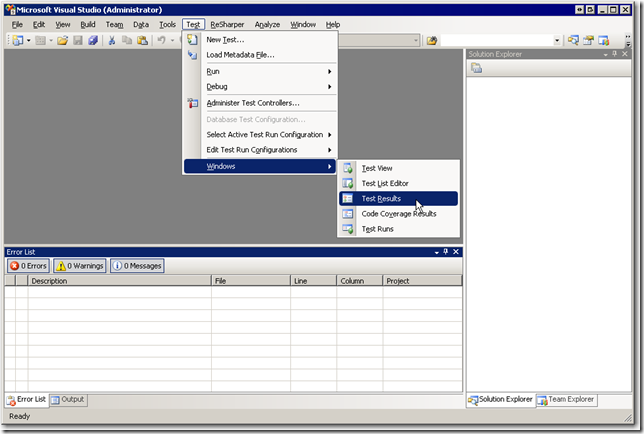644x434 pixels.
Task: Select the Error List tab
Action: coord(27,400)
